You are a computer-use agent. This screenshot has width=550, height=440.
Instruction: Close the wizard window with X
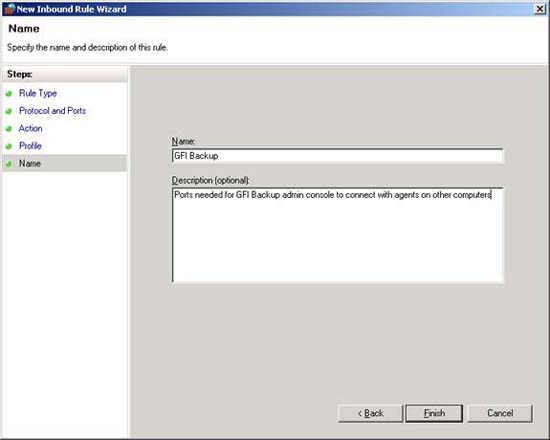[x=539, y=9]
